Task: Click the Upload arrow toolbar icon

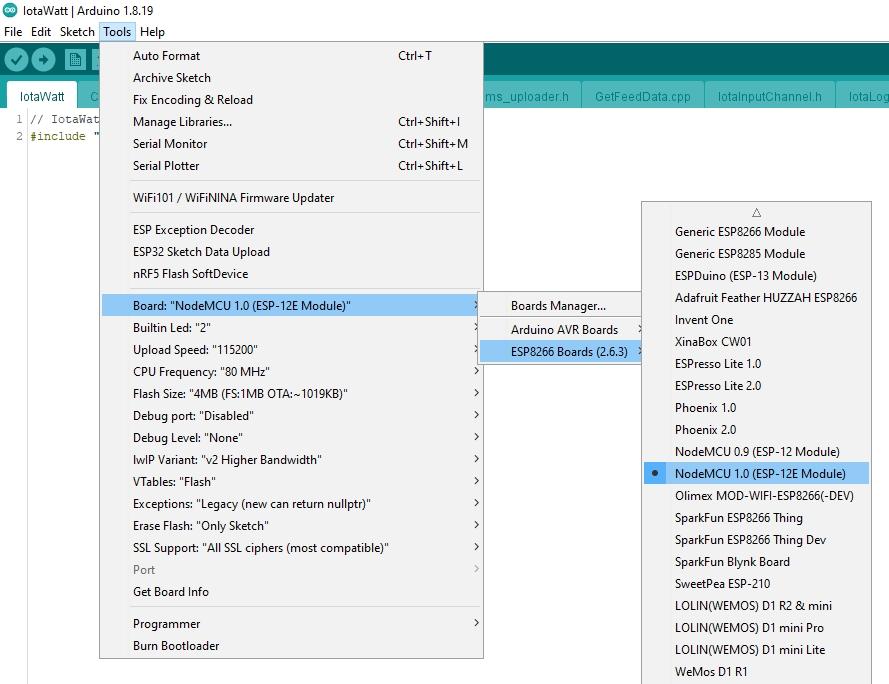Action: pos(43,60)
